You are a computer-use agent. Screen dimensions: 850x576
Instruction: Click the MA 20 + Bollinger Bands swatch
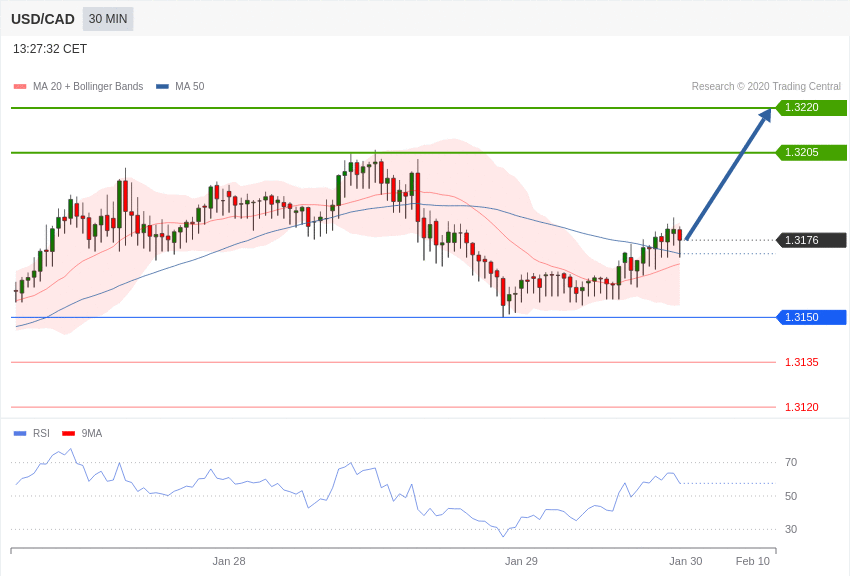(20, 86)
